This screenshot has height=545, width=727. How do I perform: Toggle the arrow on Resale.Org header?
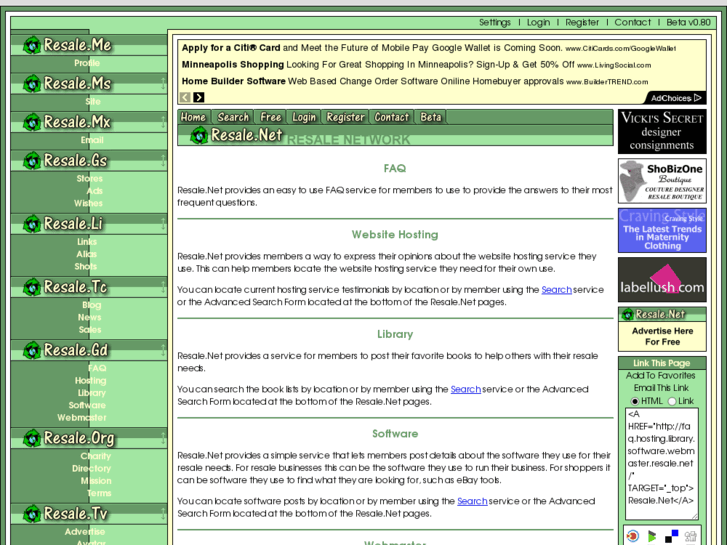tap(163, 438)
